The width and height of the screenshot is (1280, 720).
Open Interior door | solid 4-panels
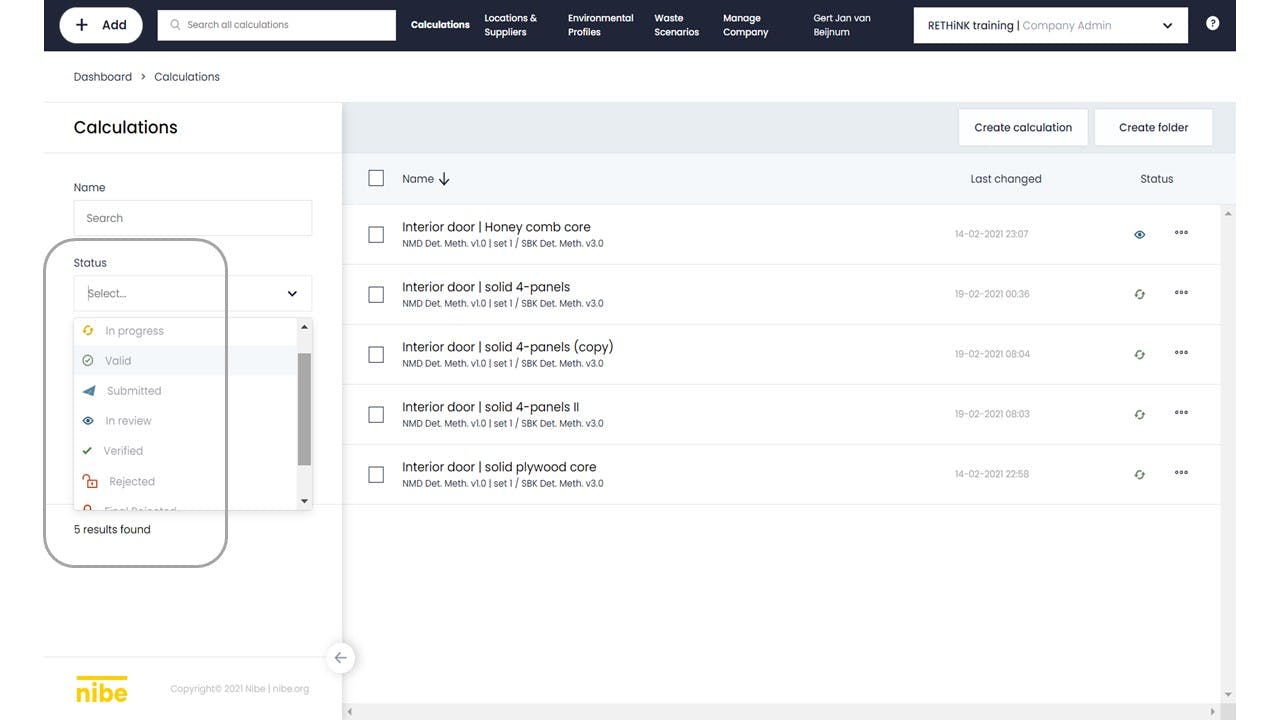click(486, 287)
